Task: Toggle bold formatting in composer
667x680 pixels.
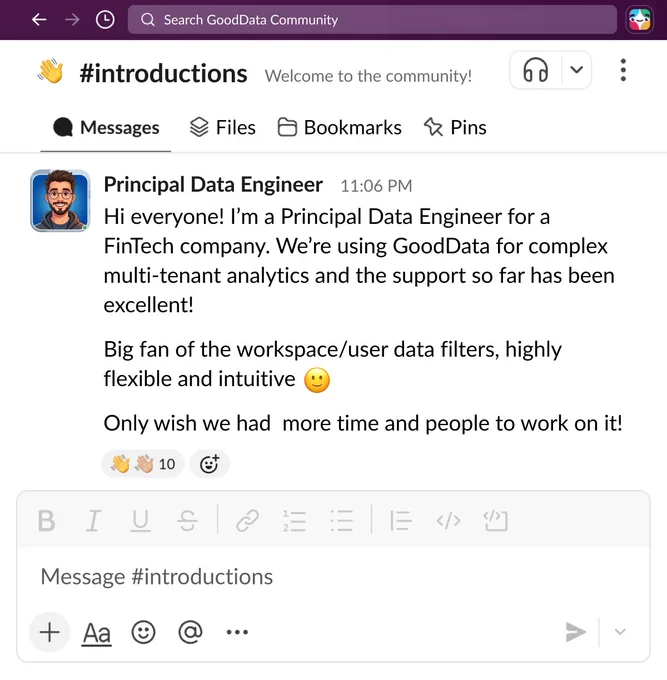Action: coord(46,520)
